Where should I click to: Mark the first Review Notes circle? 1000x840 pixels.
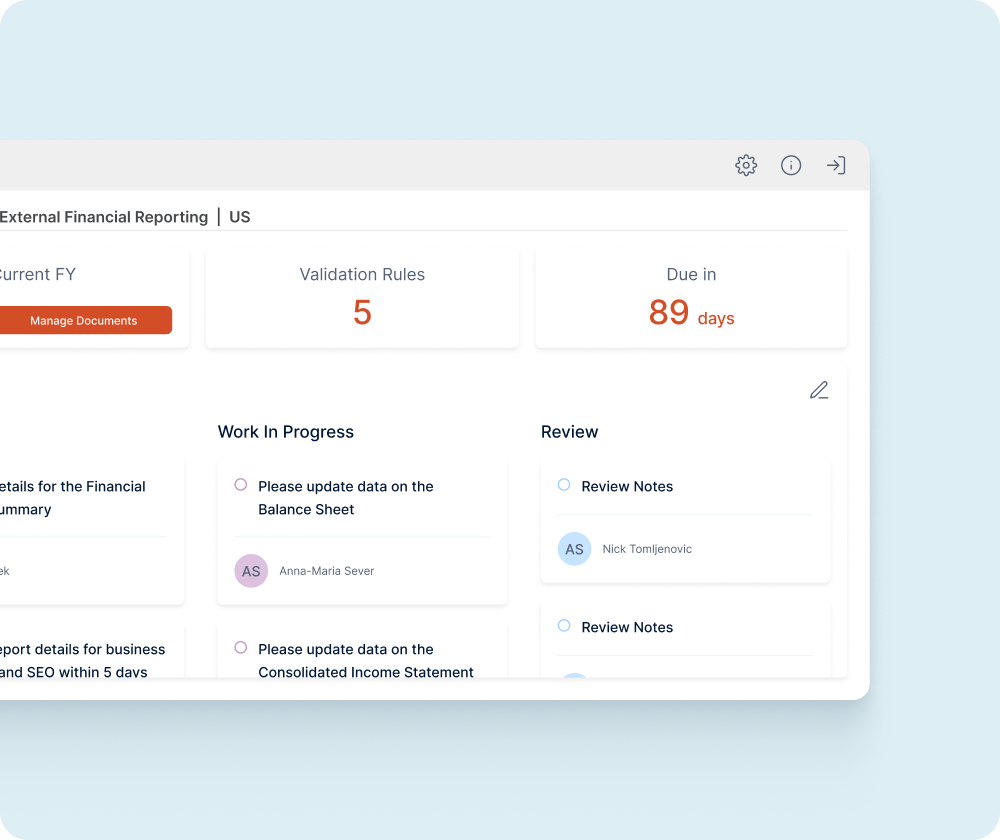click(563, 484)
